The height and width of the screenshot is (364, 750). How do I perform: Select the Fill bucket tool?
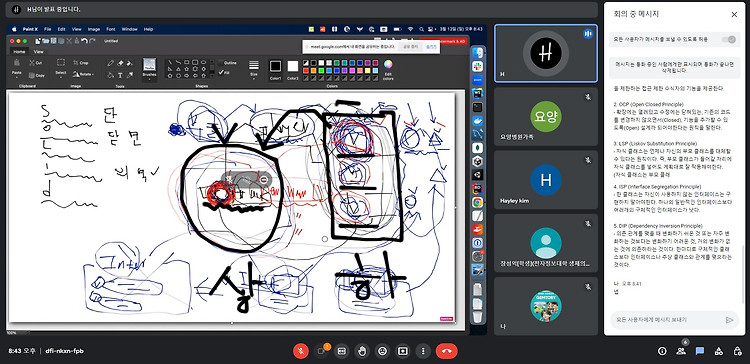click(110, 75)
